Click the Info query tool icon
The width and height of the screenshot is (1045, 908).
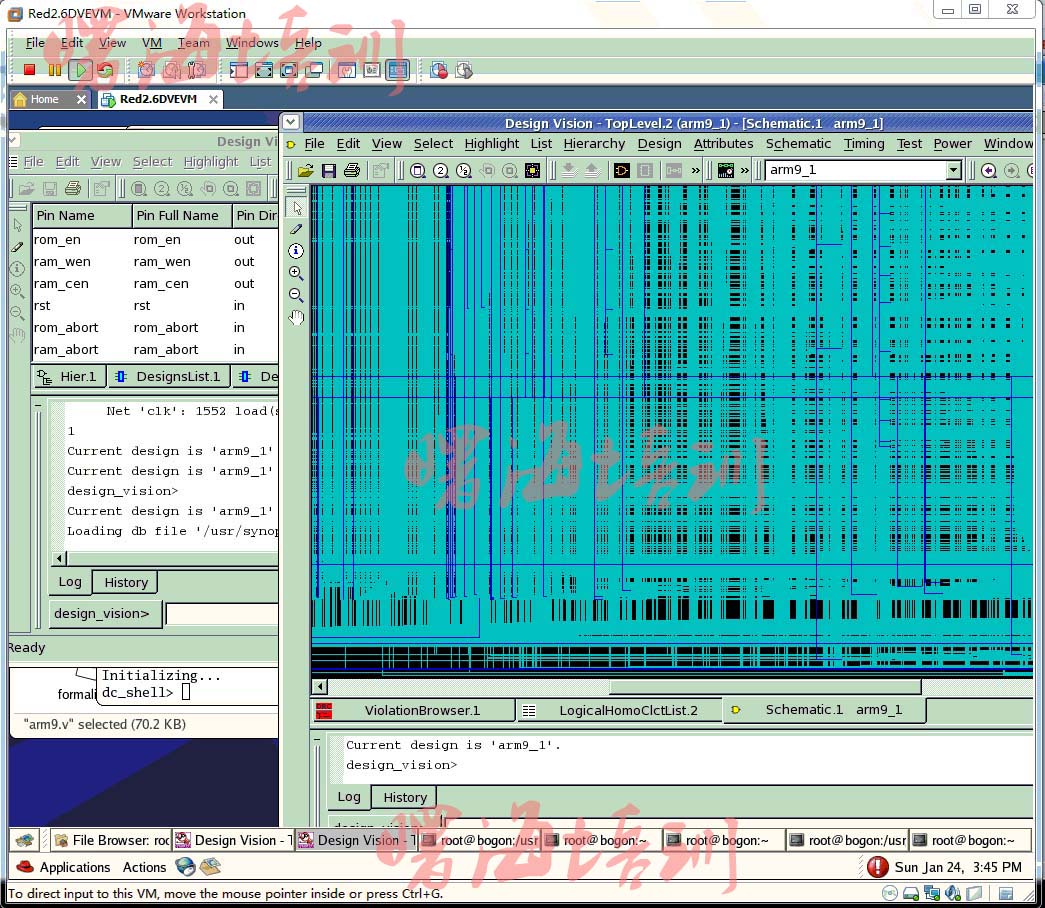click(x=296, y=251)
